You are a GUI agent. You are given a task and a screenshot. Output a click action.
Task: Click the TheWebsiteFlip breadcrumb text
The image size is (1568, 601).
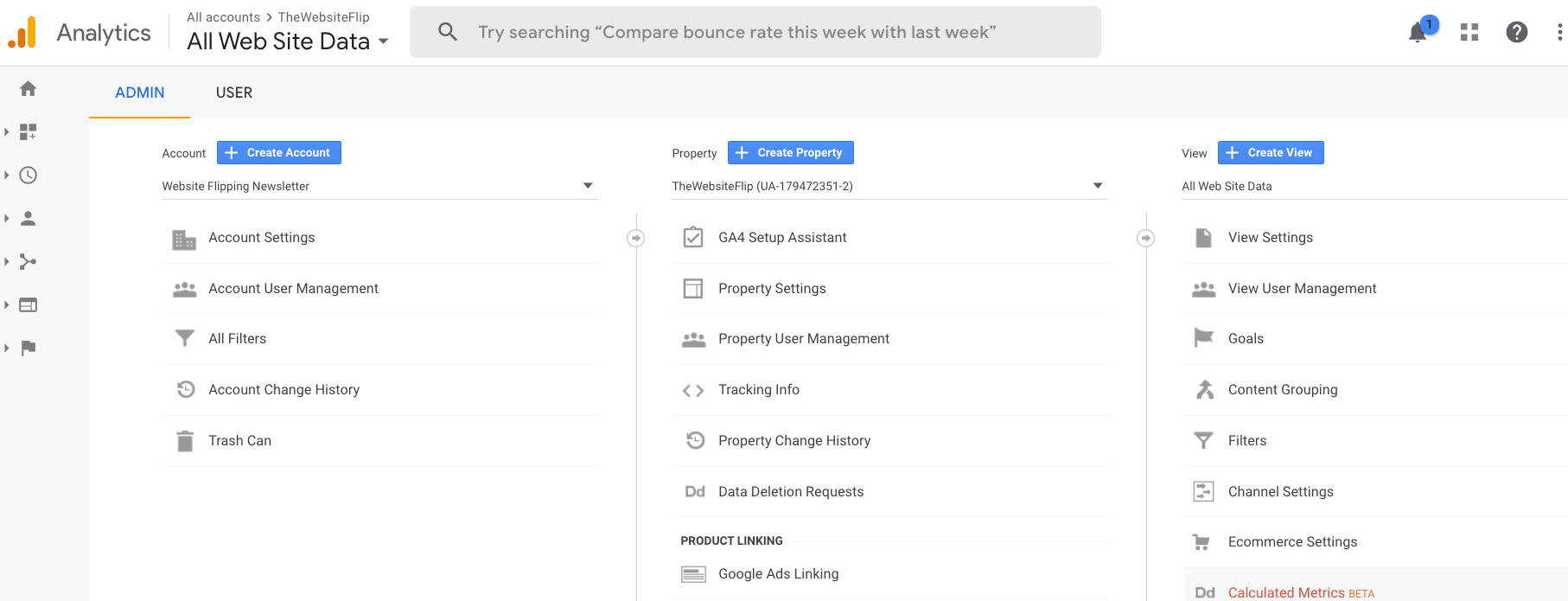323,17
